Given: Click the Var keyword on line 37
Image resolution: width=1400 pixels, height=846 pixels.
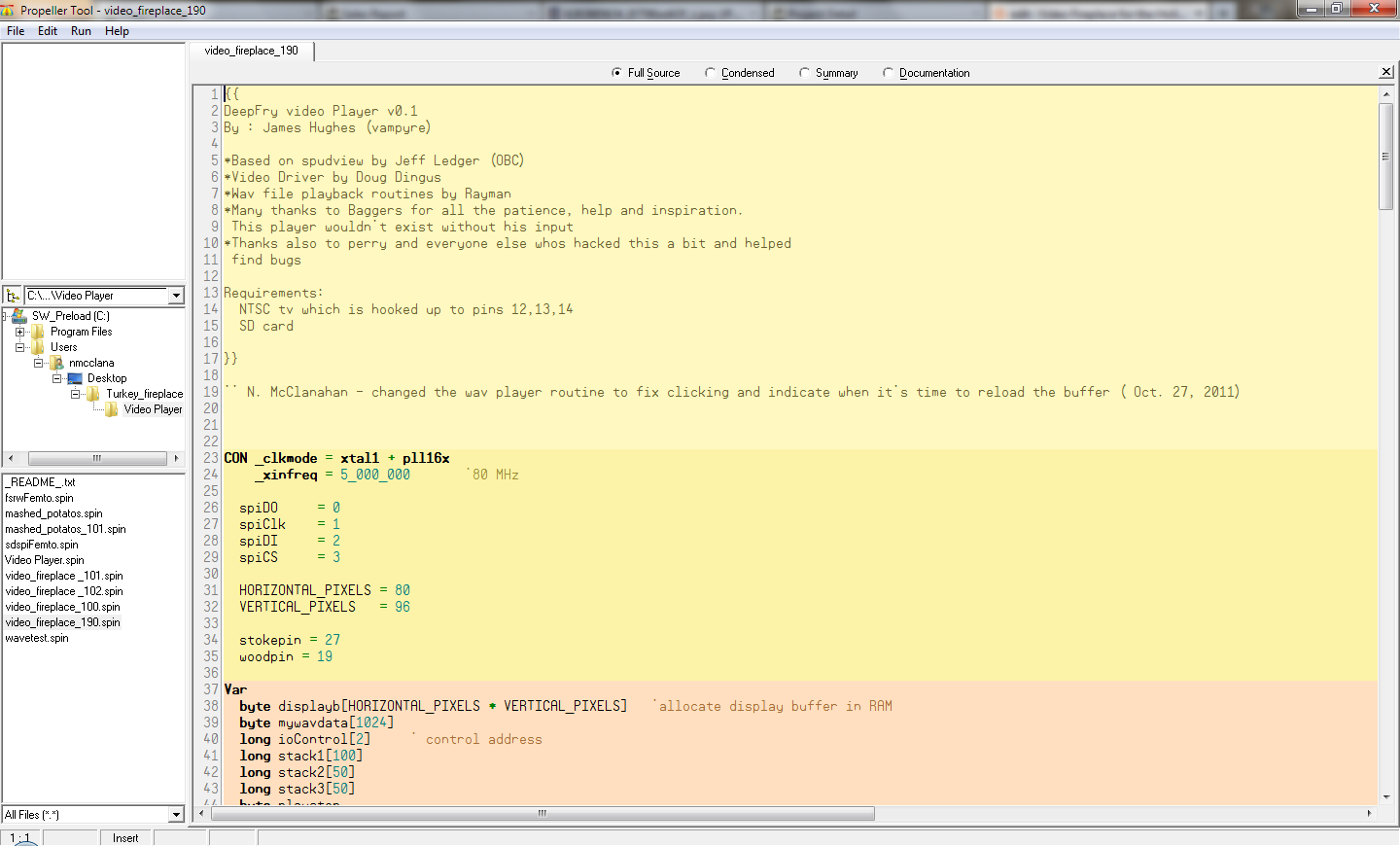Looking at the screenshot, I should [x=235, y=689].
